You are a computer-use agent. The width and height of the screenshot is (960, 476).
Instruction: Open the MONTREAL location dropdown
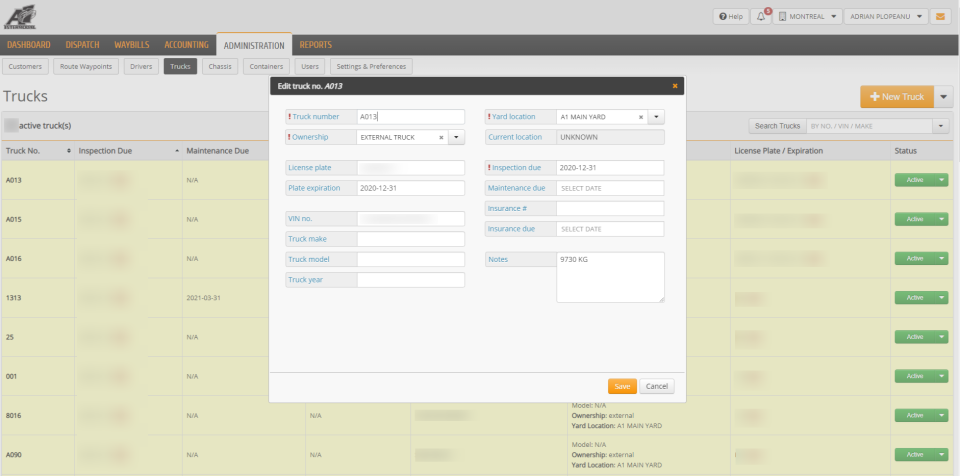point(807,17)
